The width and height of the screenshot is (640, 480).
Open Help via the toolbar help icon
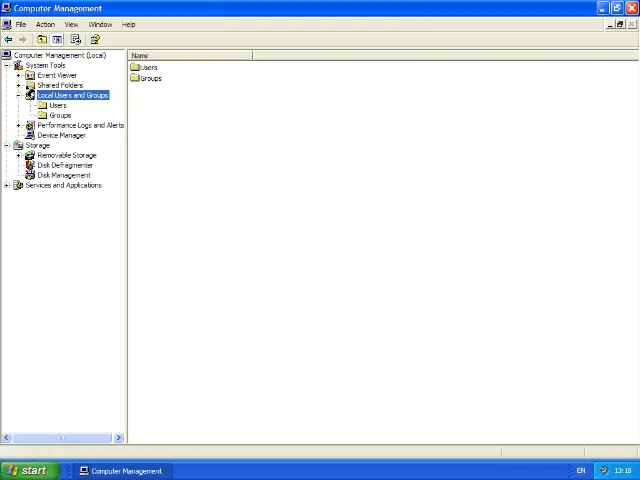(x=95, y=40)
